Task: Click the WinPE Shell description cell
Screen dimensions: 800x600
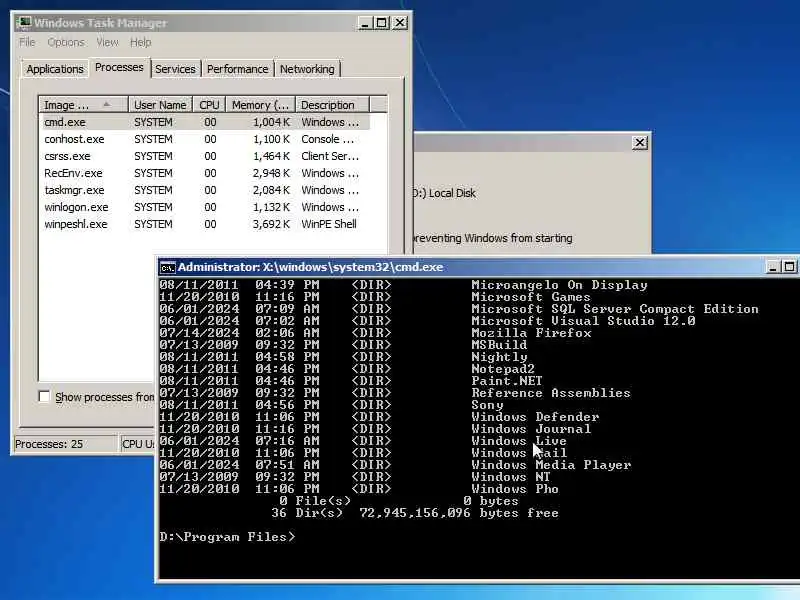Action: [329, 224]
